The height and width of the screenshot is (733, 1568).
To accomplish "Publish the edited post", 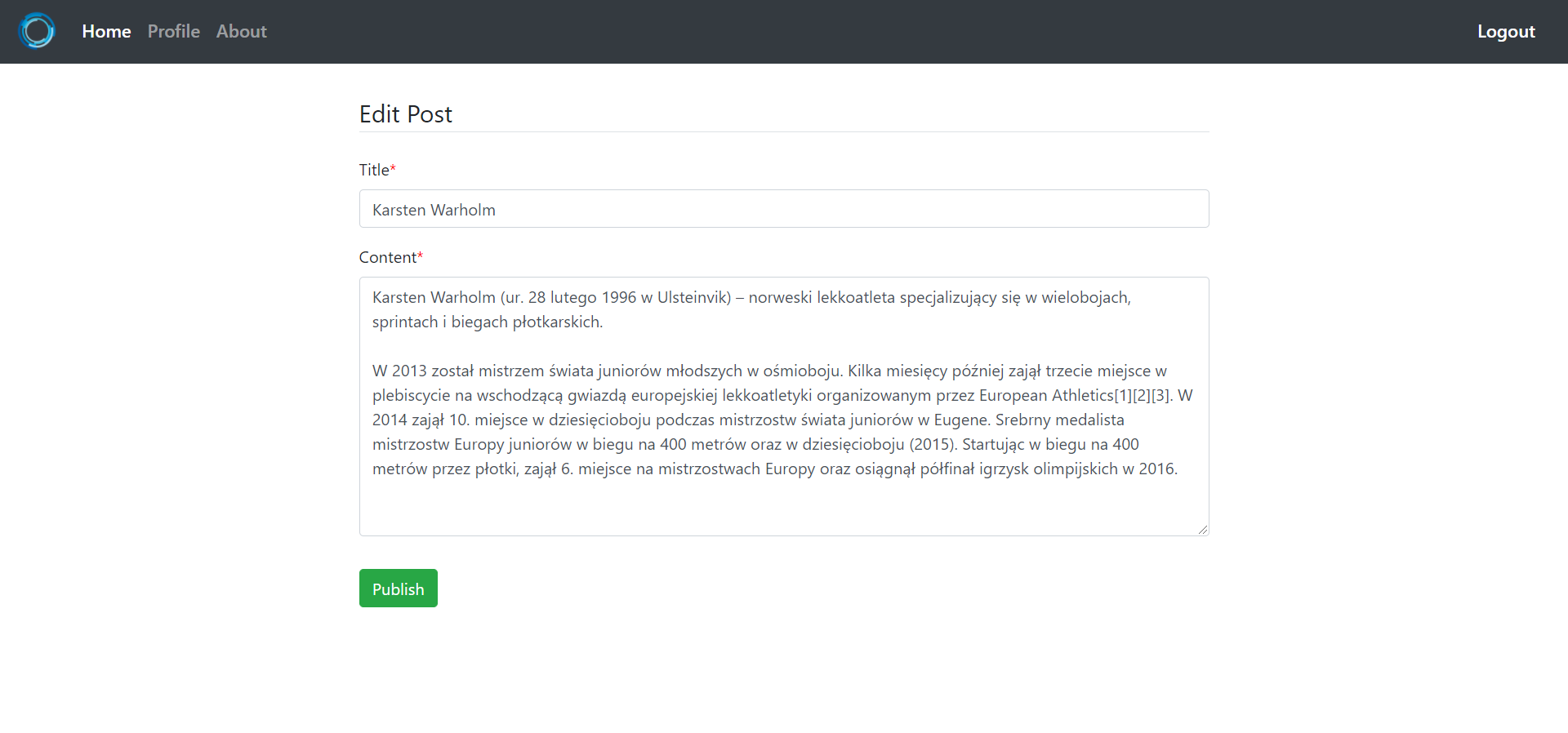I will (399, 589).
